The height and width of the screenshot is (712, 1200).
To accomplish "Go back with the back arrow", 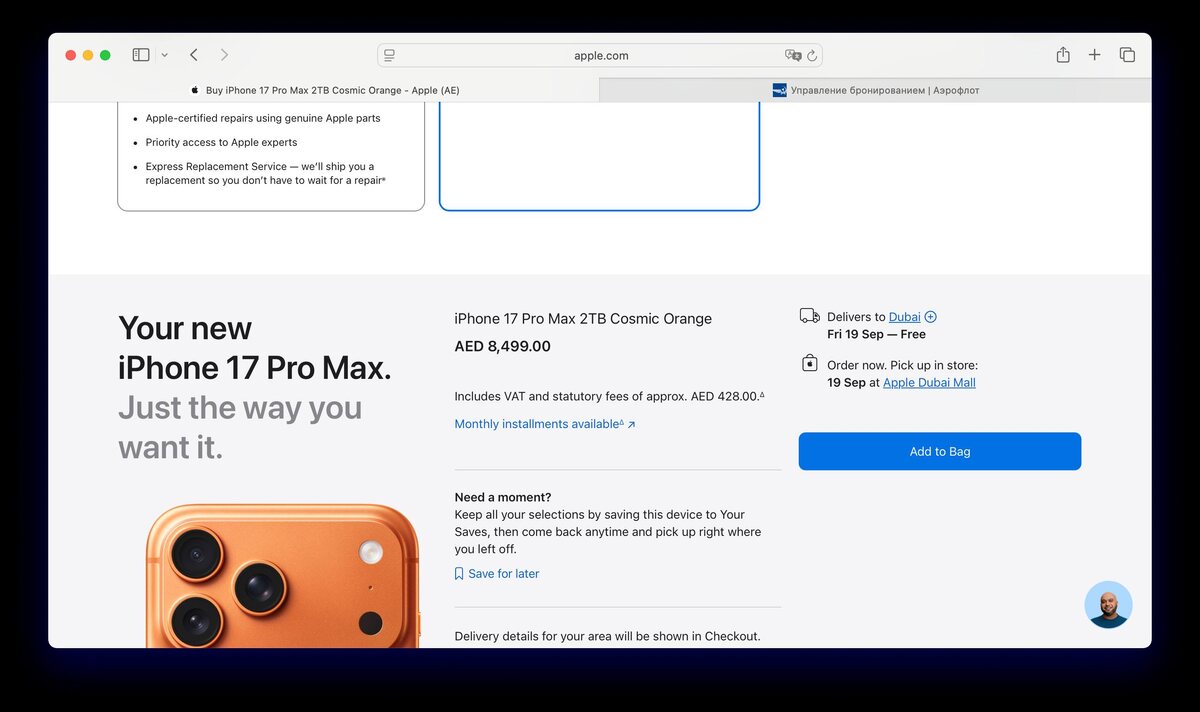I will [x=194, y=55].
